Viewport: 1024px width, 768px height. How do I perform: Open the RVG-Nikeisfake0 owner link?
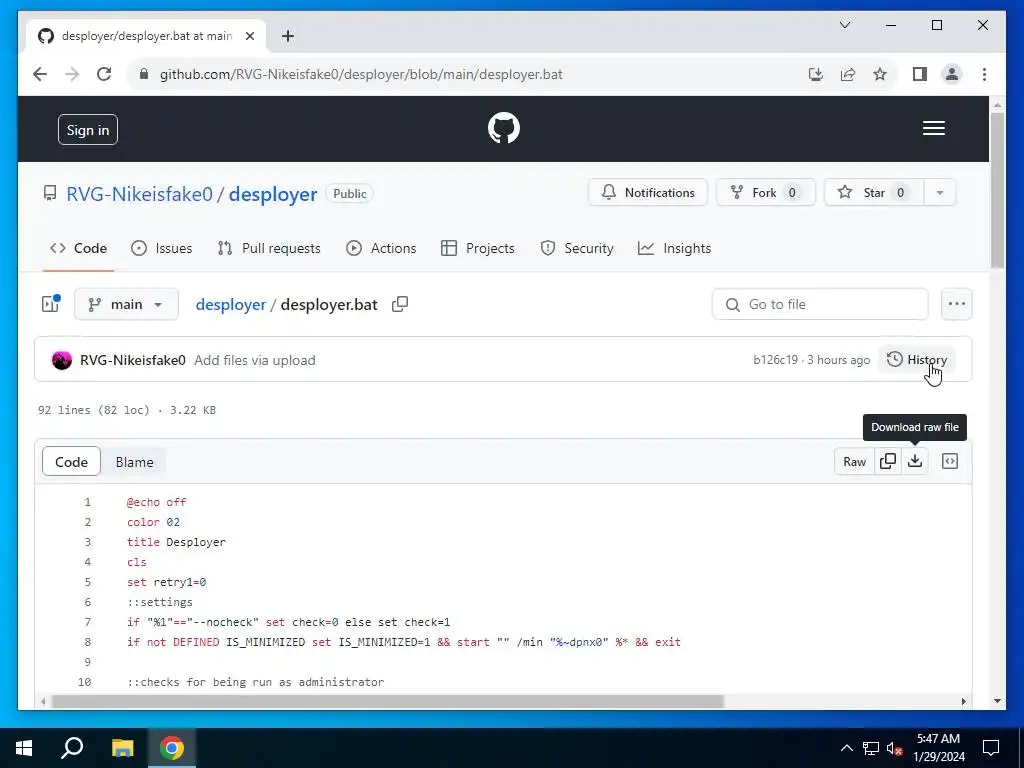pyautogui.click(x=139, y=194)
